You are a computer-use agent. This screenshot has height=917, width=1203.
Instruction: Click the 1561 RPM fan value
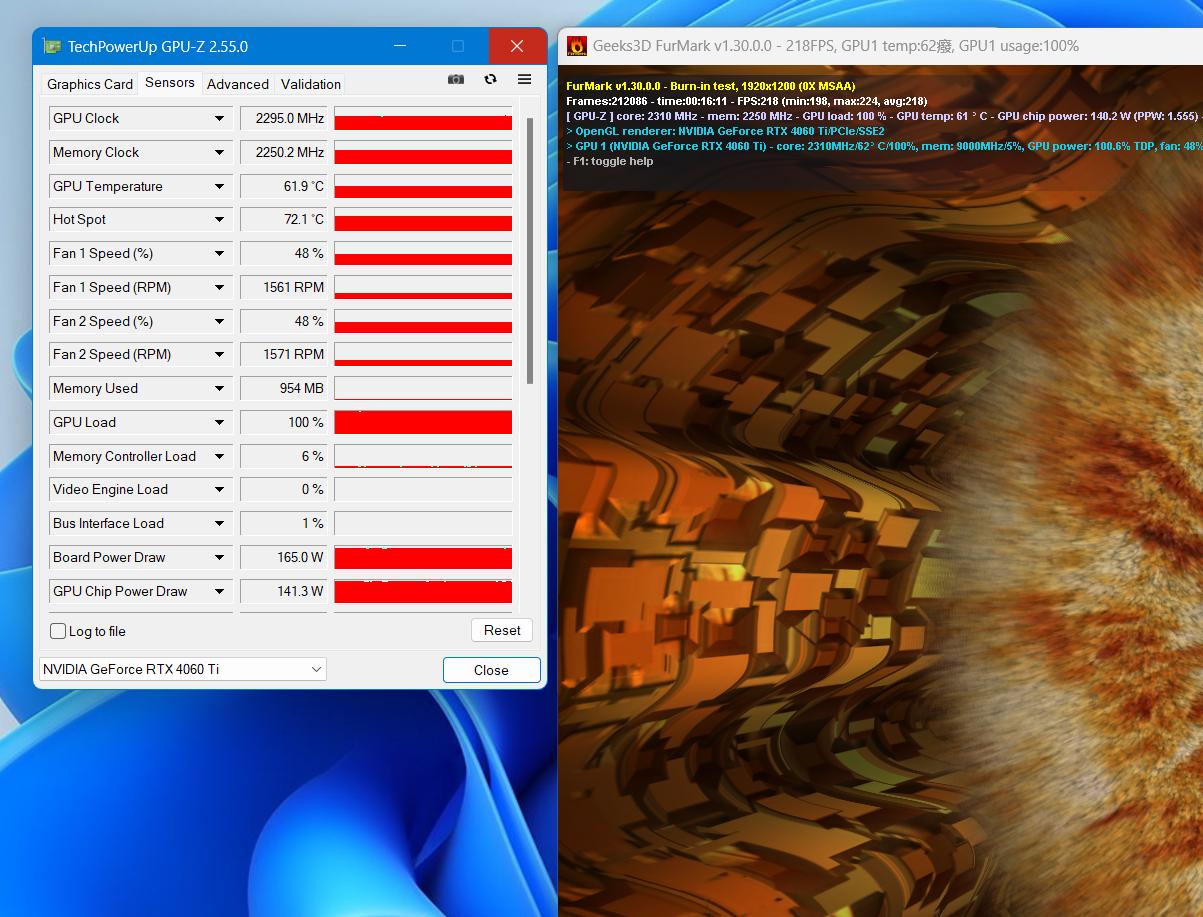pyautogui.click(x=284, y=288)
